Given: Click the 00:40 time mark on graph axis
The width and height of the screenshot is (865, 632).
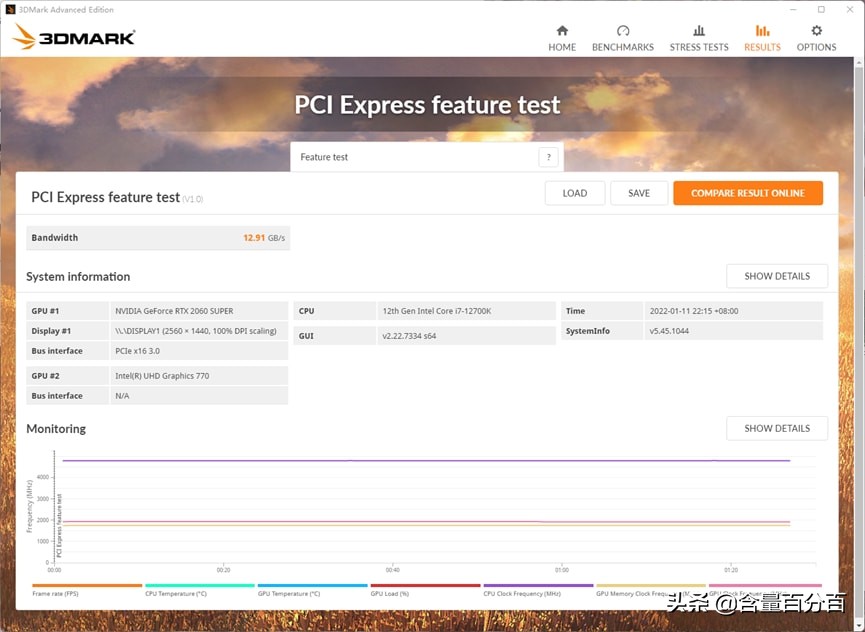Looking at the screenshot, I should 392,570.
